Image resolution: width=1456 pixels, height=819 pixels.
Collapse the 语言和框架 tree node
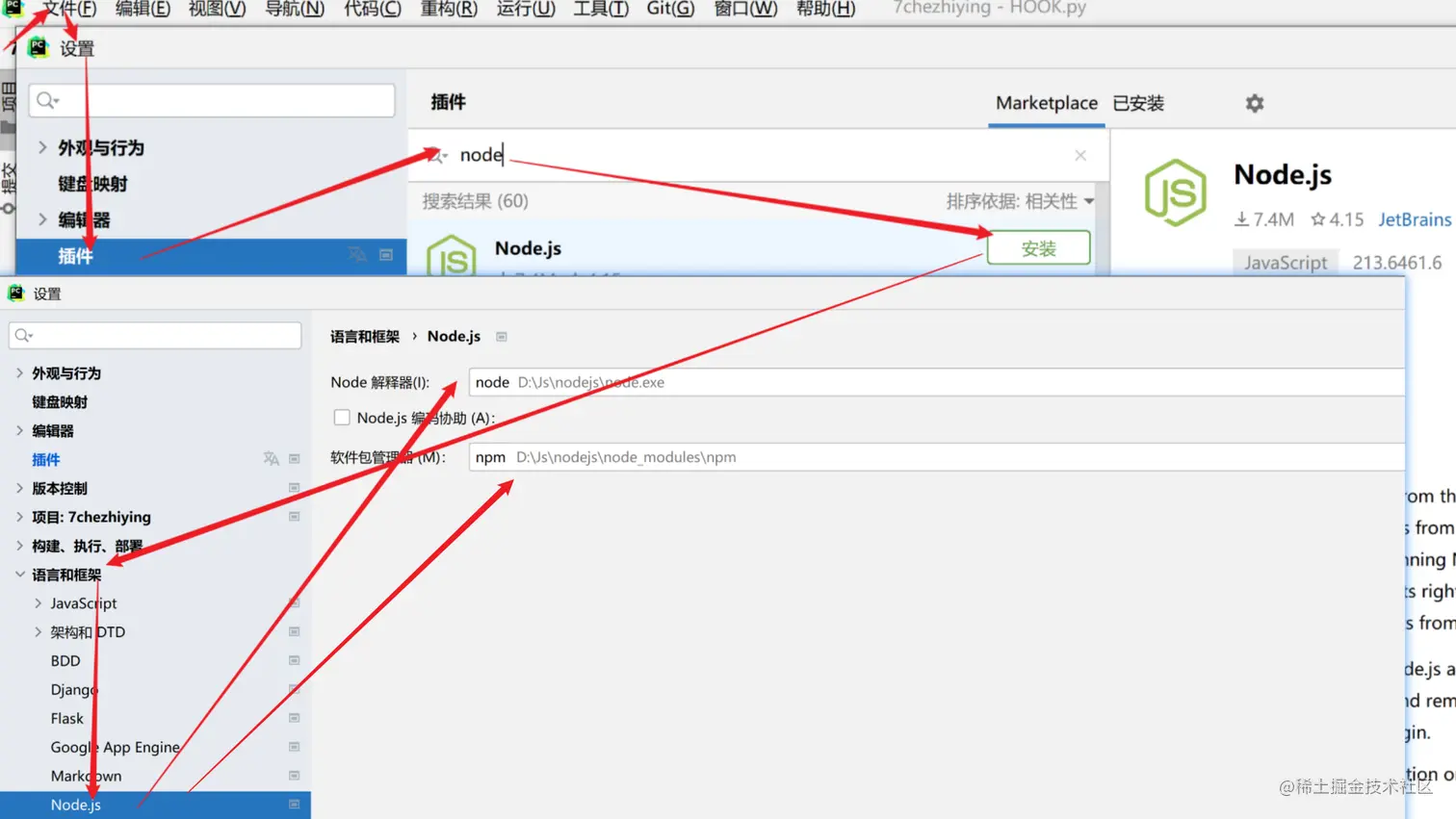(x=19, y=575)
